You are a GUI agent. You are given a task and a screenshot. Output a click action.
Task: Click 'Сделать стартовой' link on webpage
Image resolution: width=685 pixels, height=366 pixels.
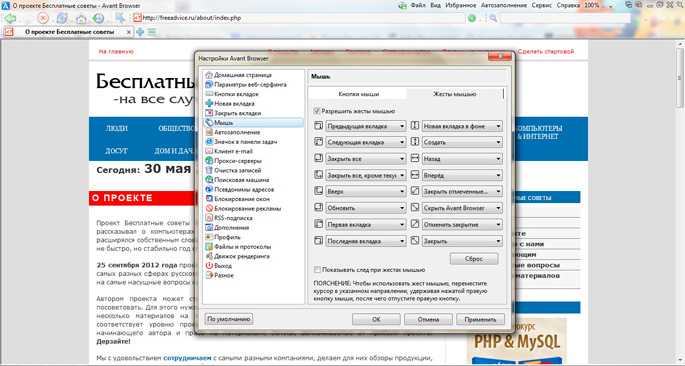[x=546, y=52]
